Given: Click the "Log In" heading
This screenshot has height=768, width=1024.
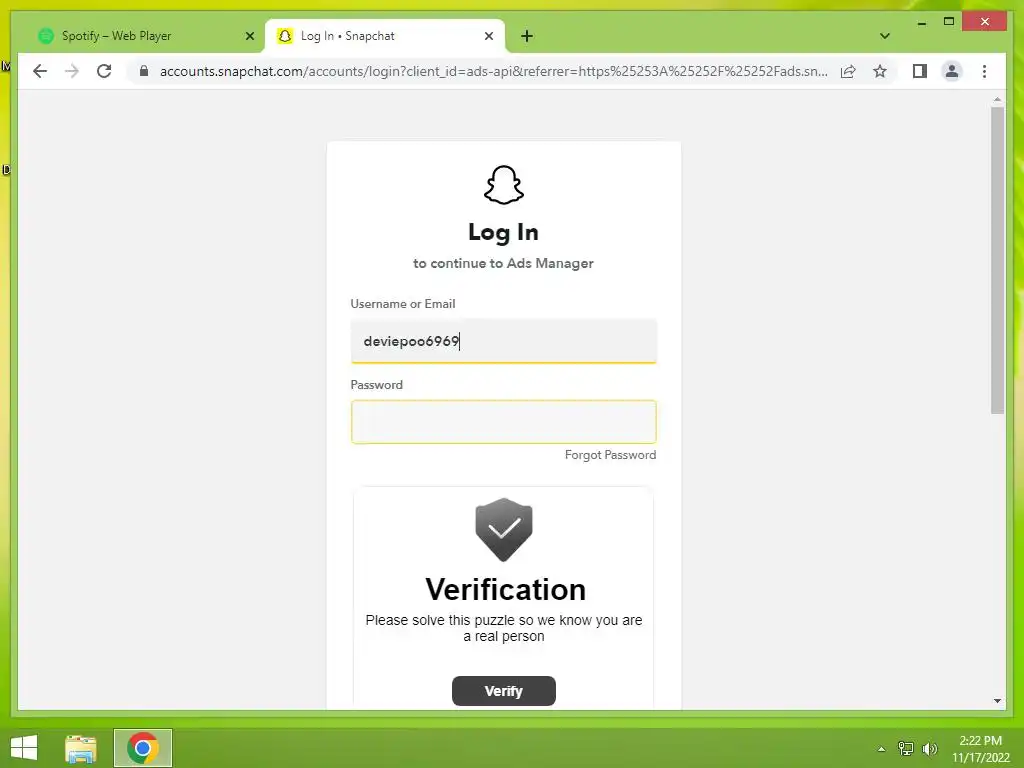Looking at the screenshot, I should tap(504, 232).
